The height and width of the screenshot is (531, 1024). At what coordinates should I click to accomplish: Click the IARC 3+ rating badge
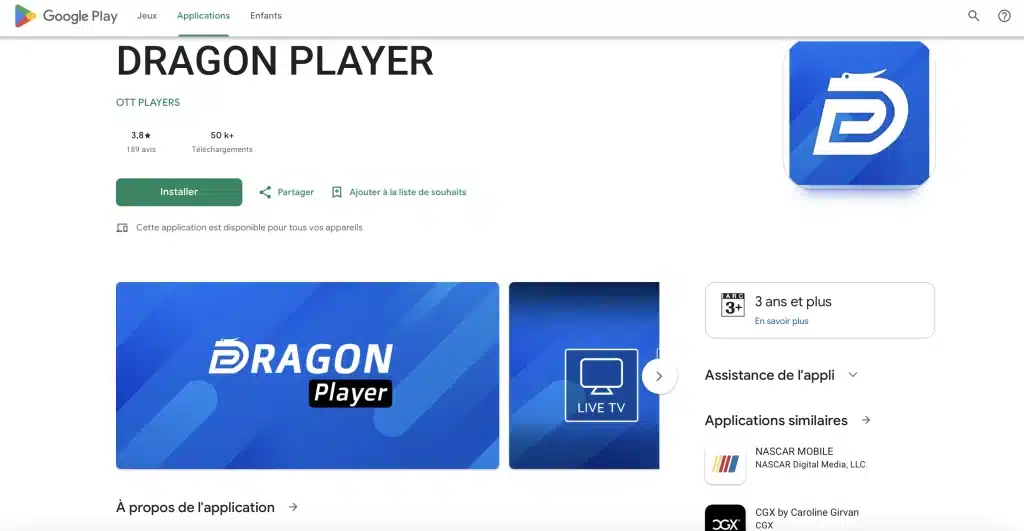(x=733, y=305)
